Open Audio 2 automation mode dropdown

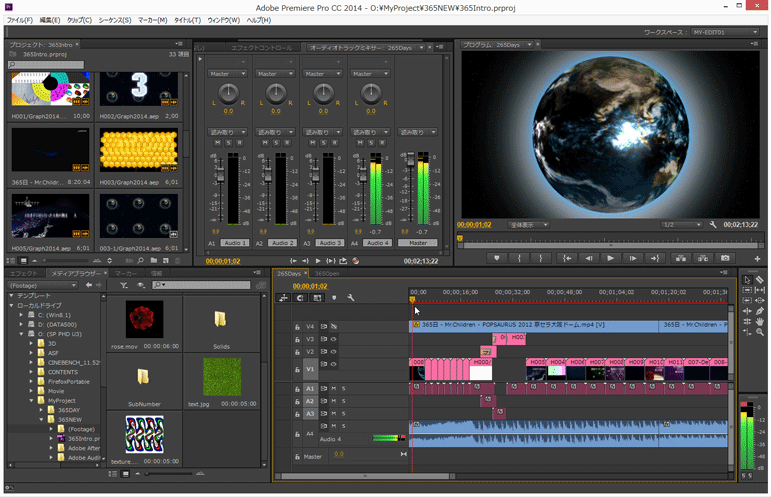click(x=275, y=132)
